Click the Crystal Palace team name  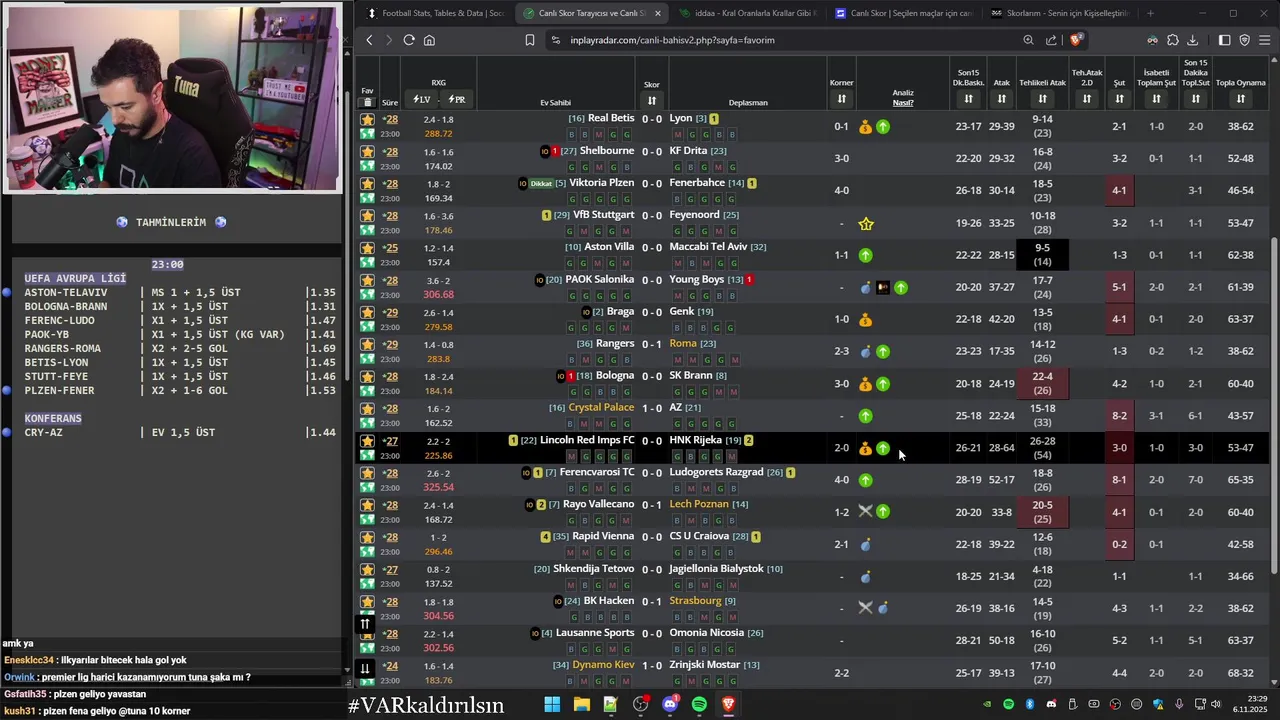point(601,407)
